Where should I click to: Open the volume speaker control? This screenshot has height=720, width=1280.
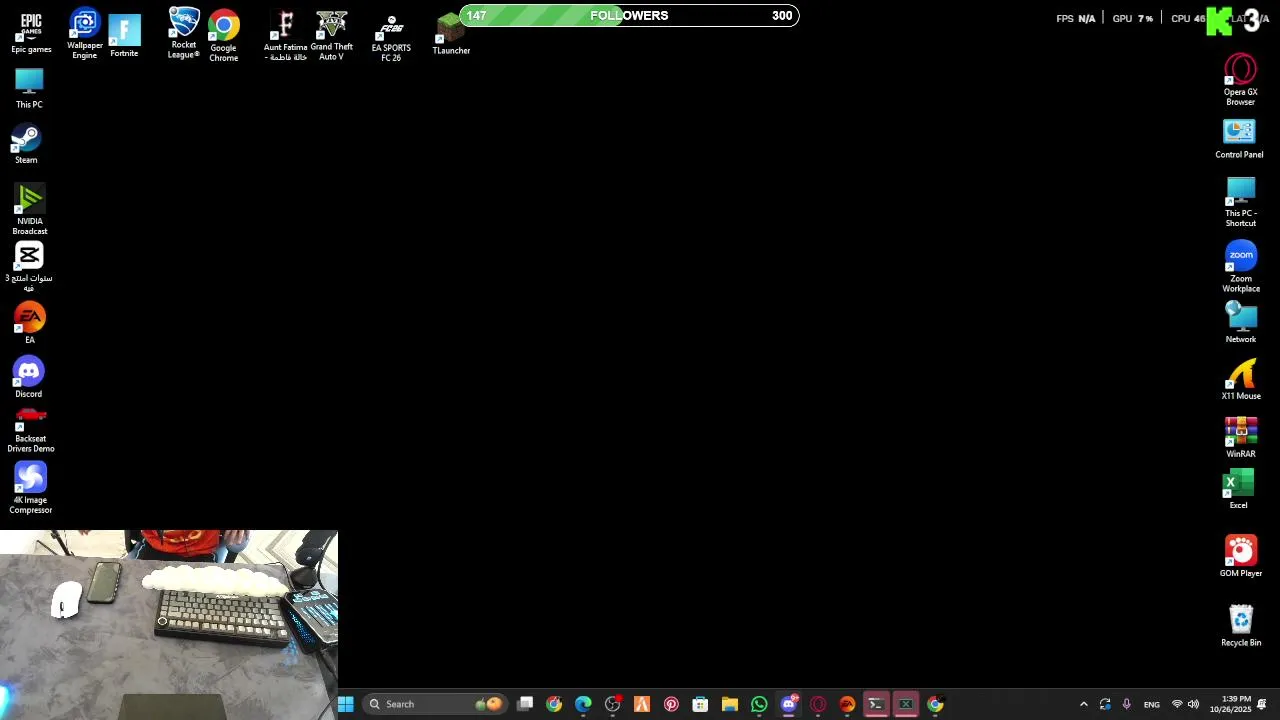[1193, 704]
